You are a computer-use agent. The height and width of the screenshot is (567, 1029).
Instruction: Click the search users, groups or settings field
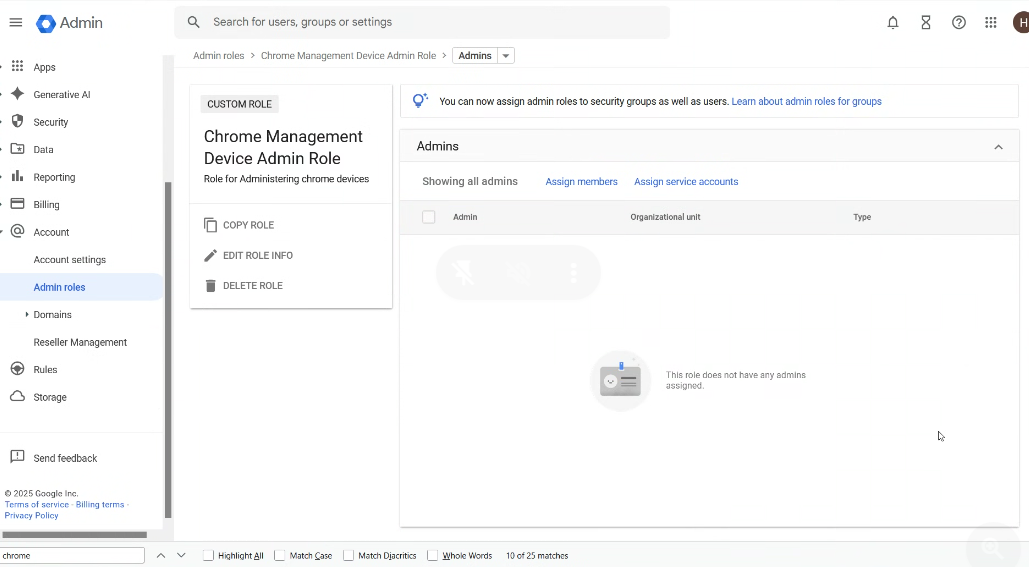430,22
